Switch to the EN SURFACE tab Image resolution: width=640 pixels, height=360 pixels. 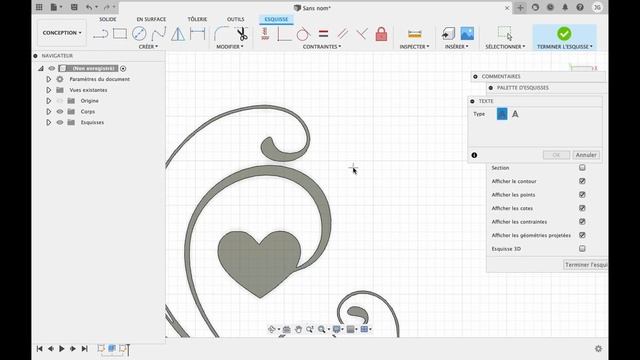pyautogui.click(x=151, y=19)
